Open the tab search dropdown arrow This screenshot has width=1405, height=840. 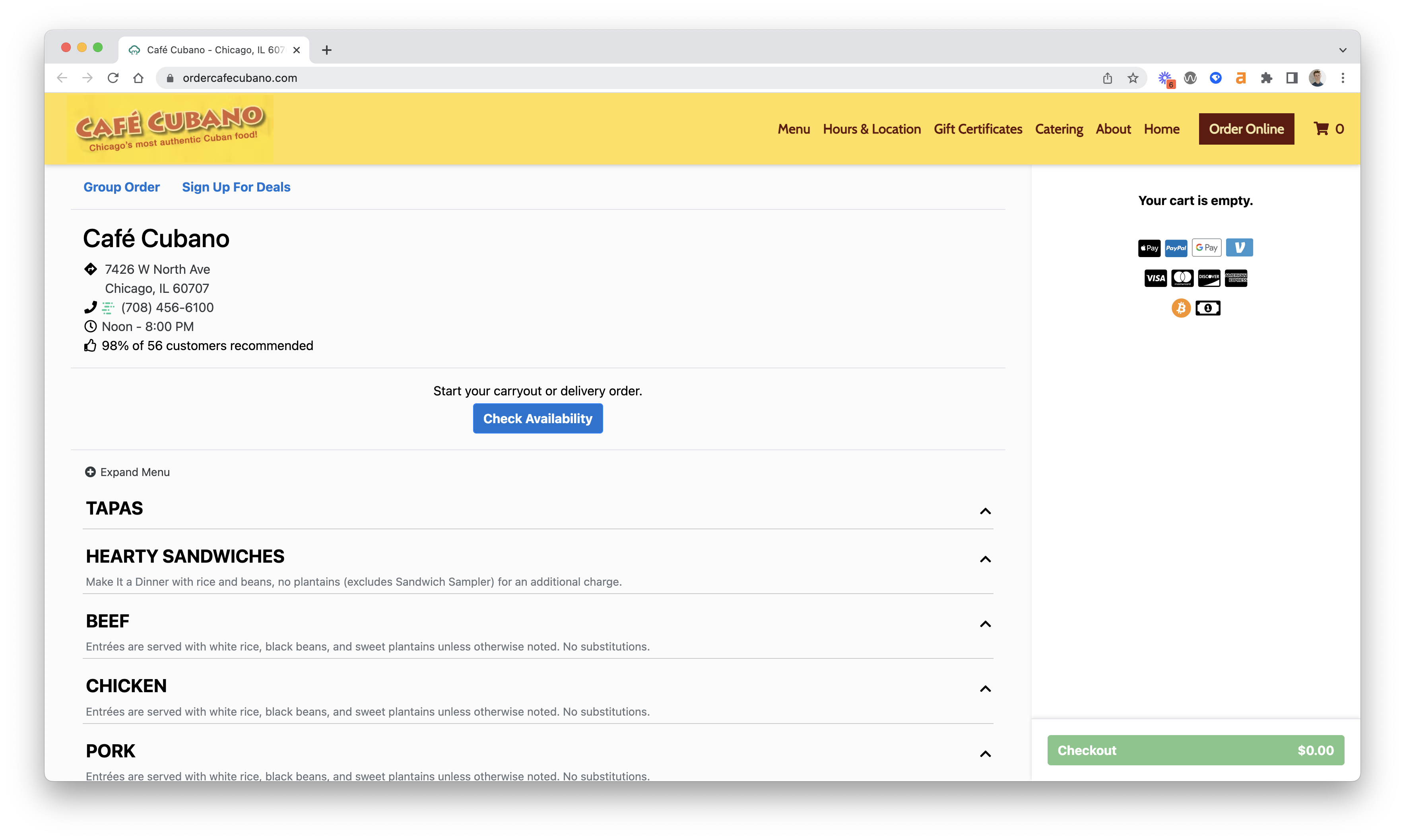1343,50
